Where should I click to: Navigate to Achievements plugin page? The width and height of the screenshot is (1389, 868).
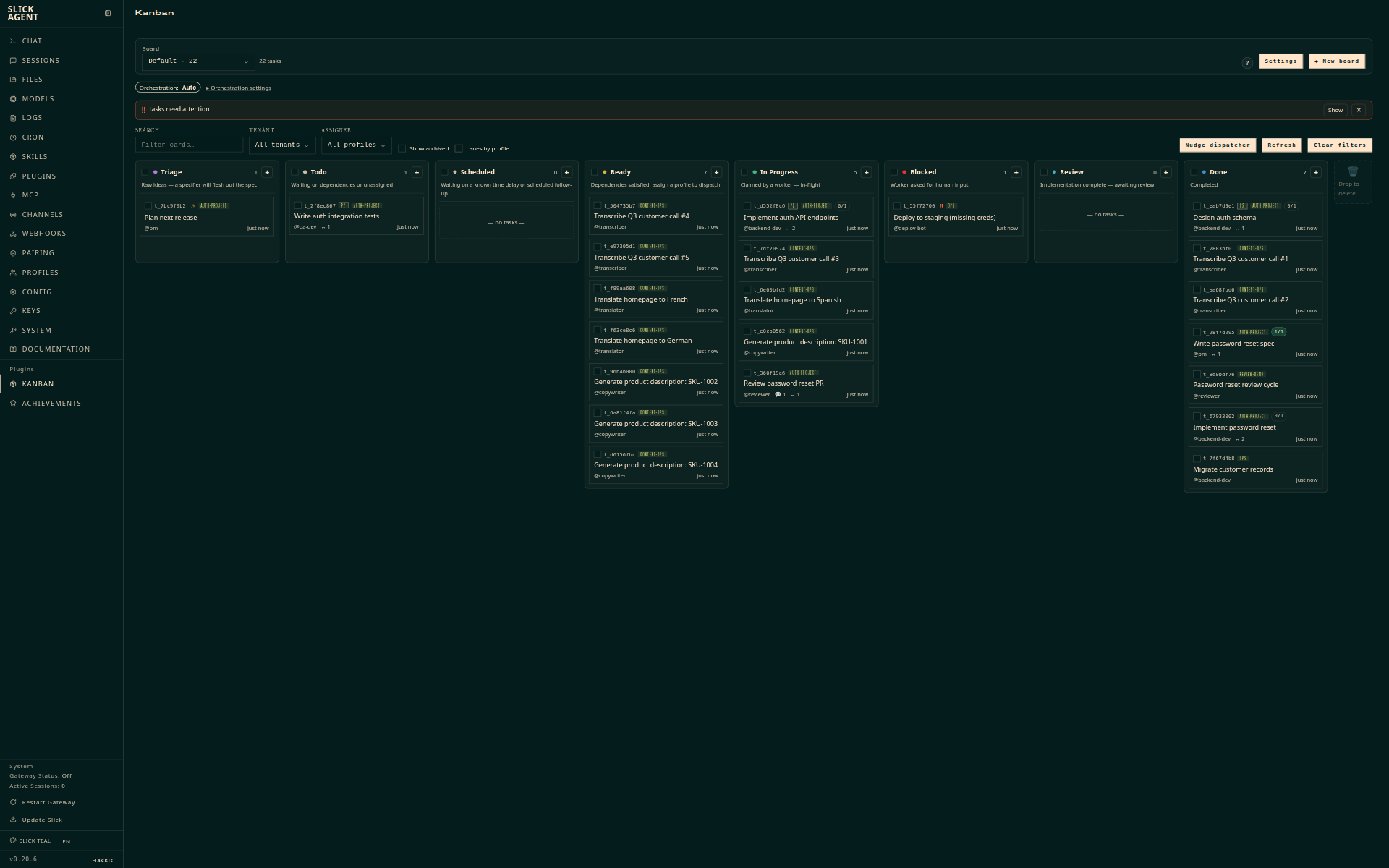point(61,404)
